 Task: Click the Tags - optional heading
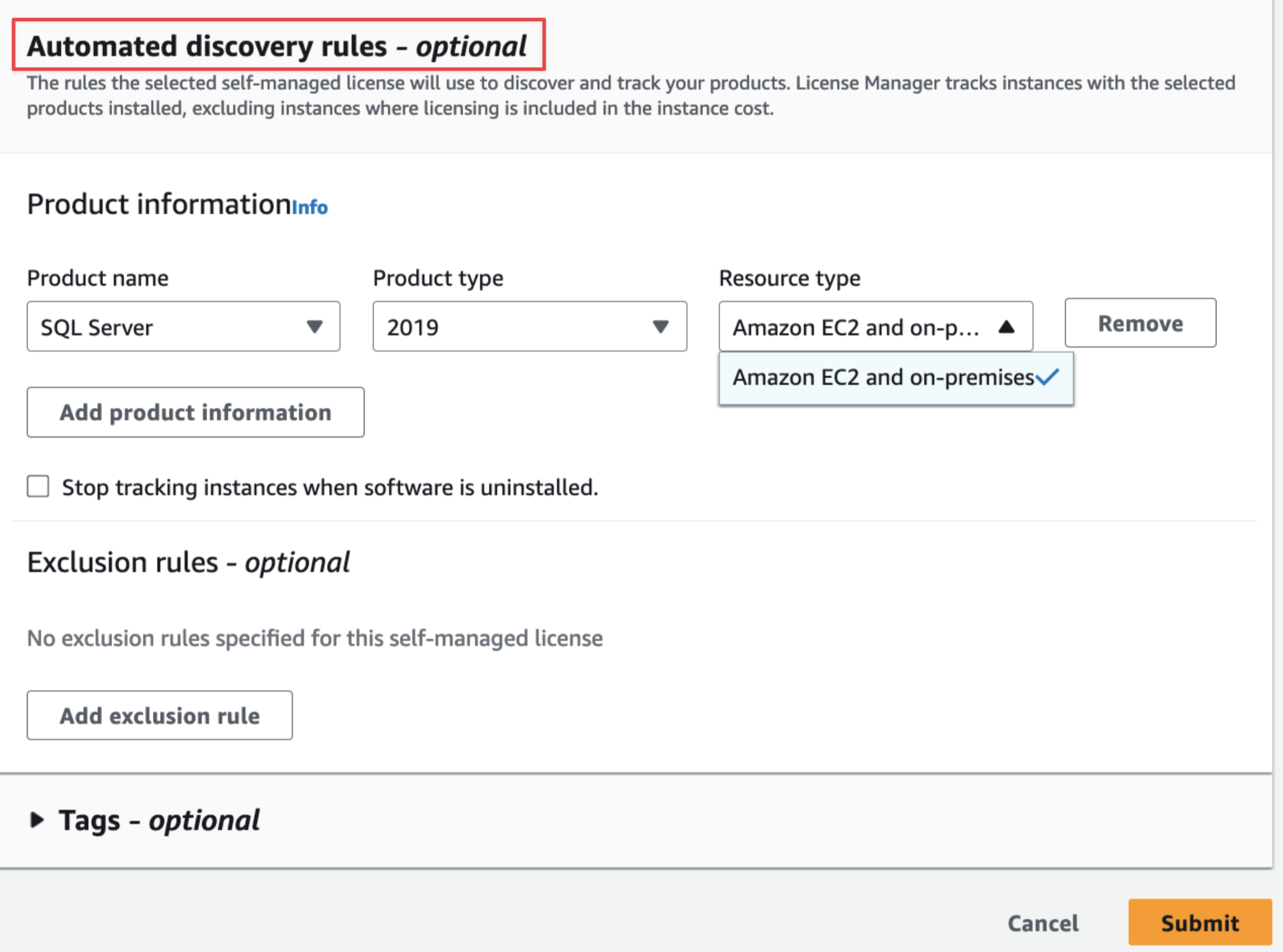click(x=159, y=820)
